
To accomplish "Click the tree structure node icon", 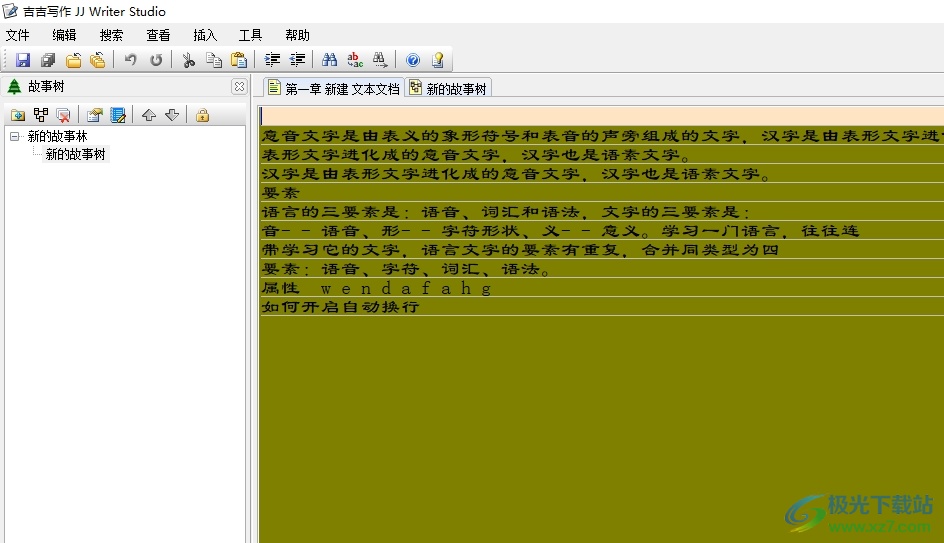I will (x=41, y=115).
